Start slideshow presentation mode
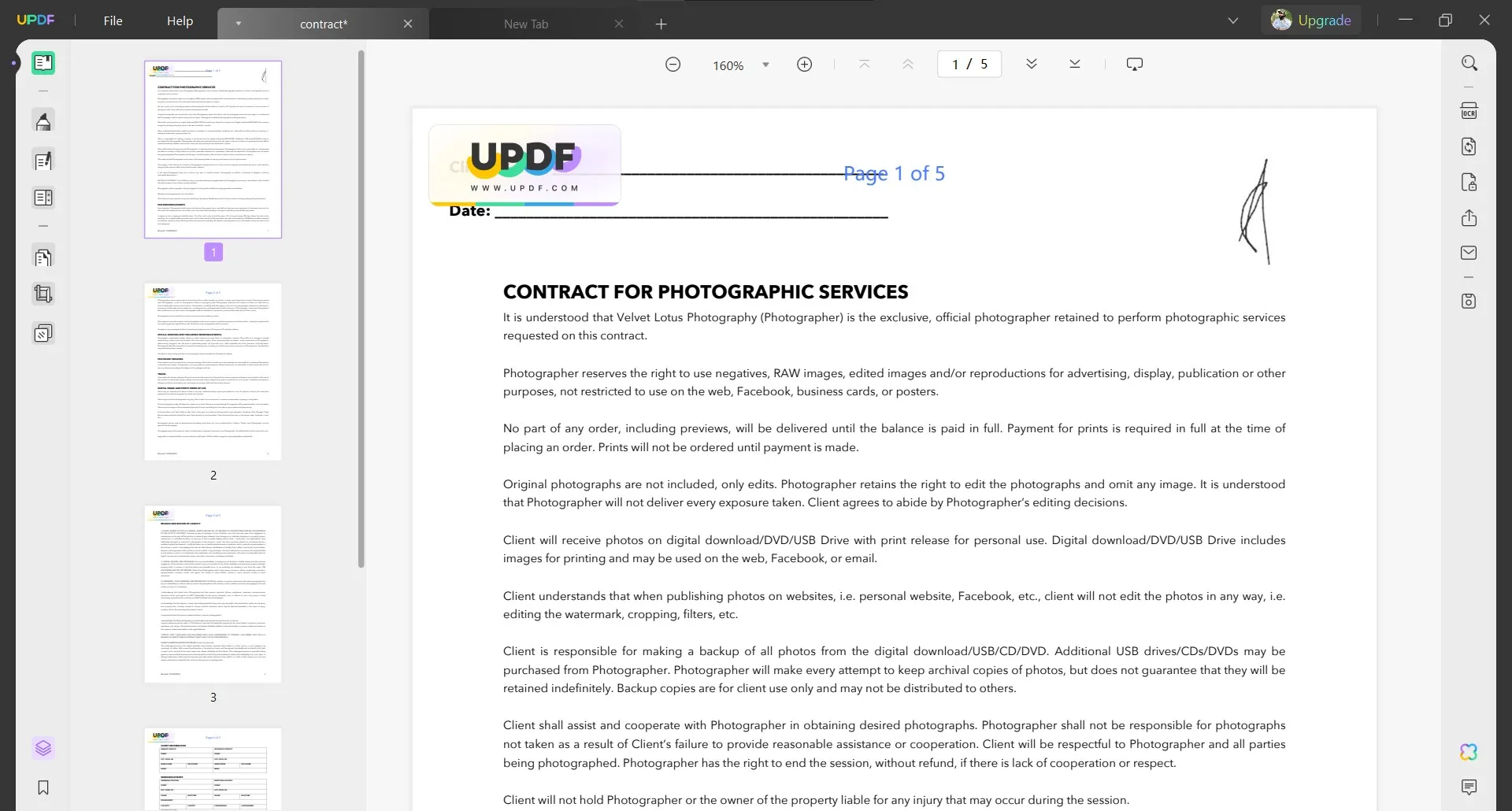The image size is (1512, 811). point(1134,65)
